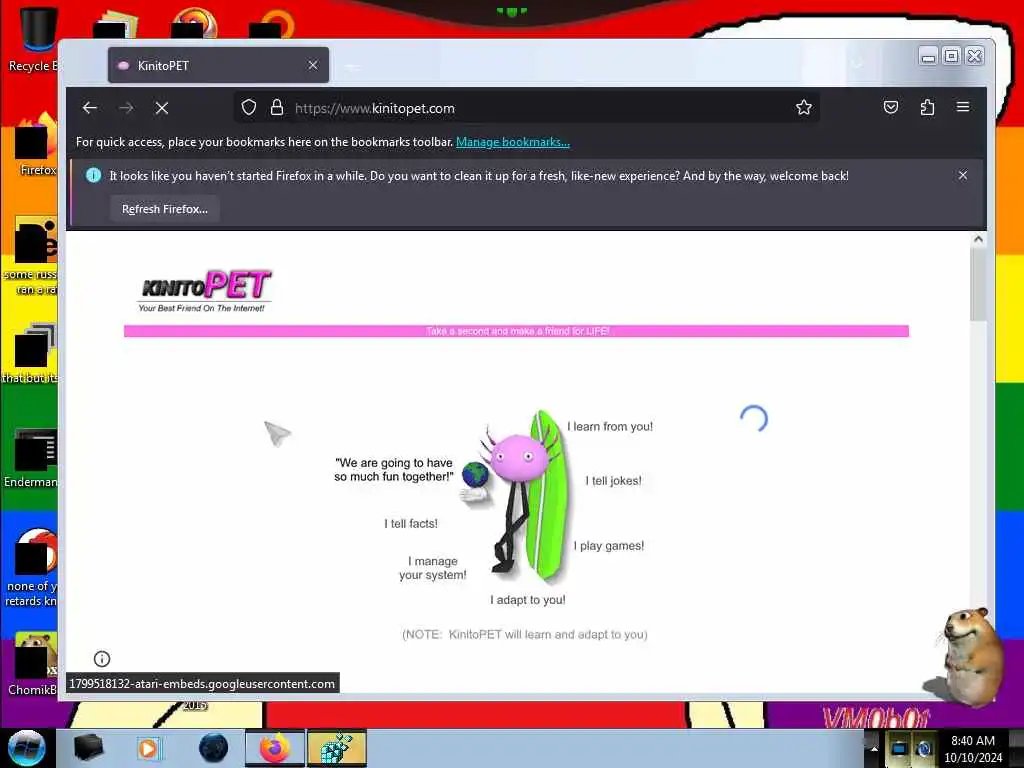Open the Firefox desktop shortcut

pos(36,145)
